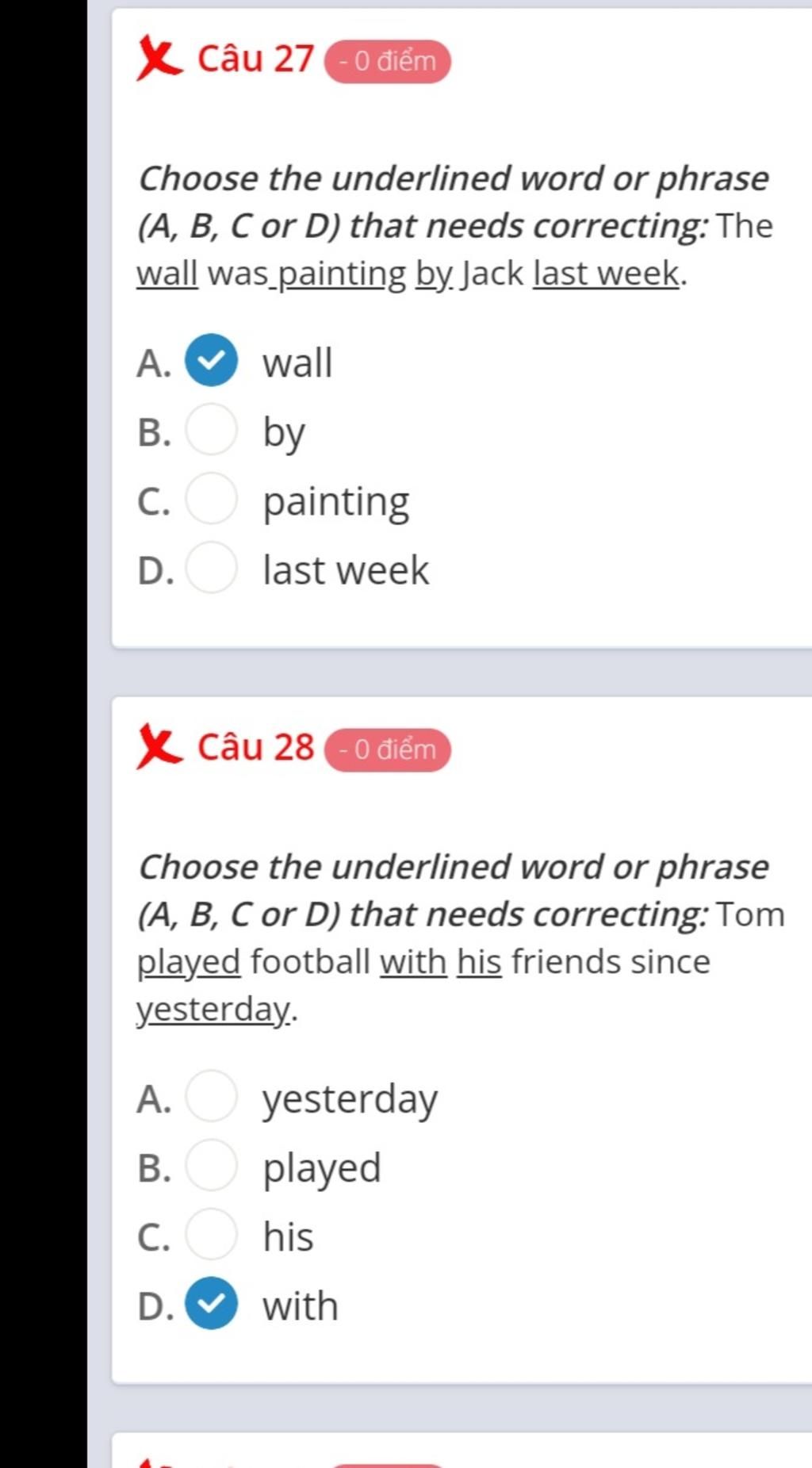Viewport: 812px width, 1468px height.
Task: Click the 'yesterday' answer label in Câu 28
Action: click(x=350, y=1101)
